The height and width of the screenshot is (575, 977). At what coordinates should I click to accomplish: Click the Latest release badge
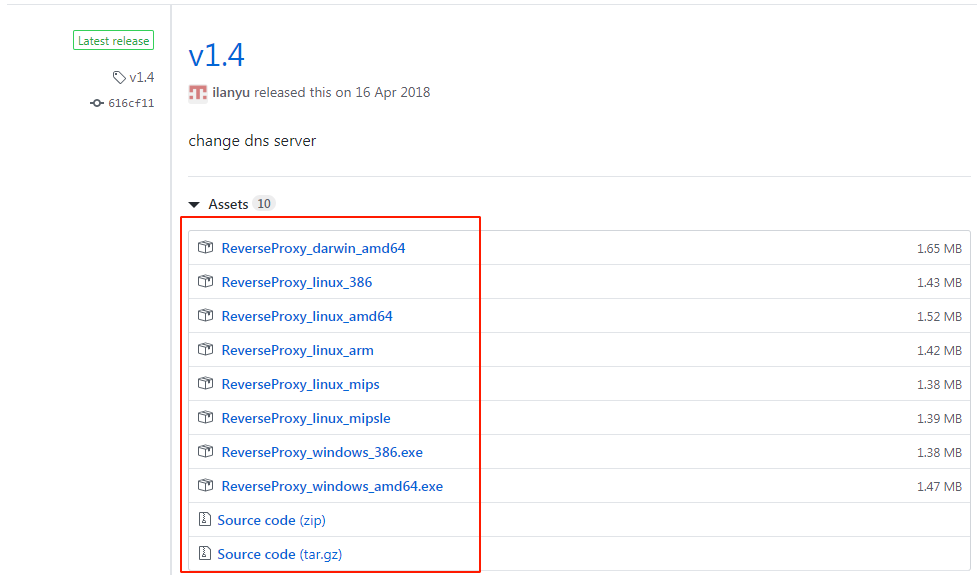[113, 40]
